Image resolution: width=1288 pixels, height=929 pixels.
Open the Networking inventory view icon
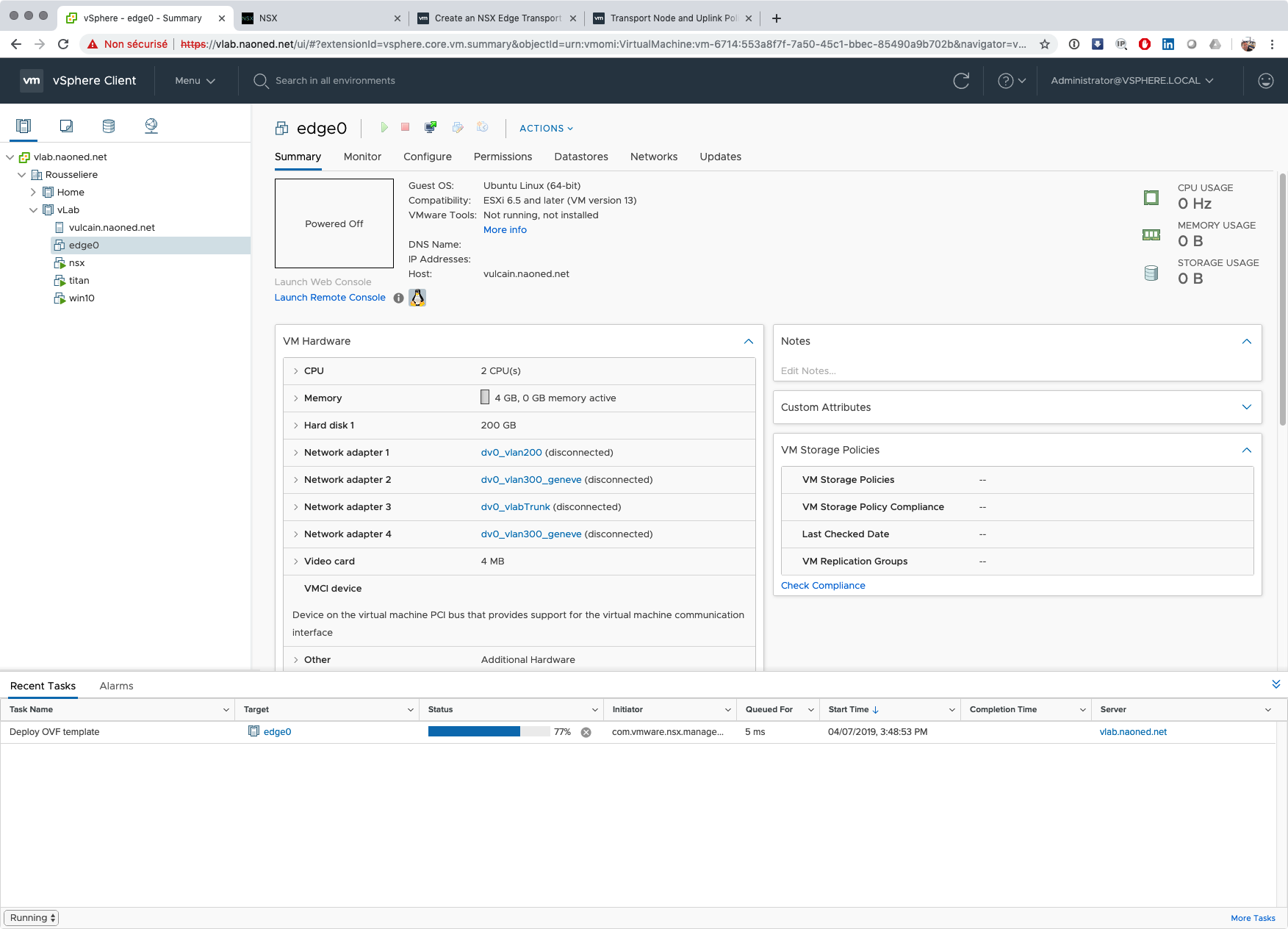[x=151, y=126]
